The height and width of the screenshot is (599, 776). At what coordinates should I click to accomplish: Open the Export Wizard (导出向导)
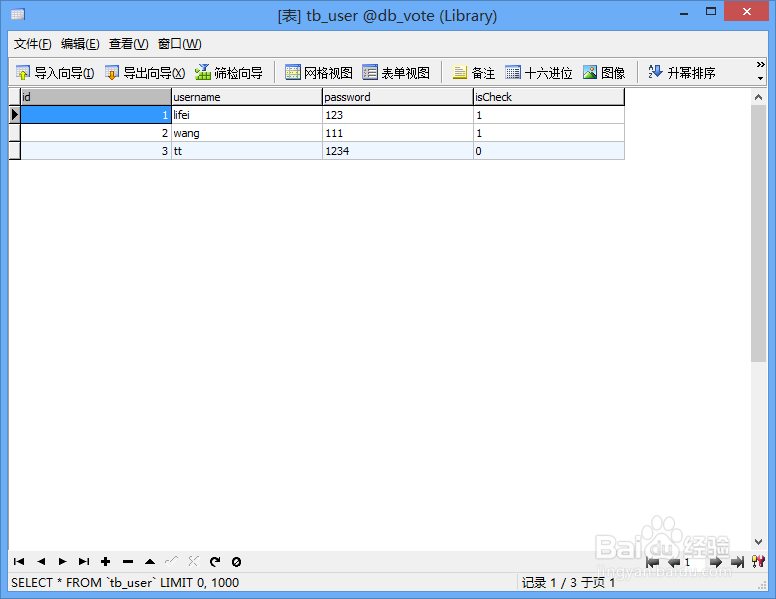pyautogui.click(x=145, y=73)
